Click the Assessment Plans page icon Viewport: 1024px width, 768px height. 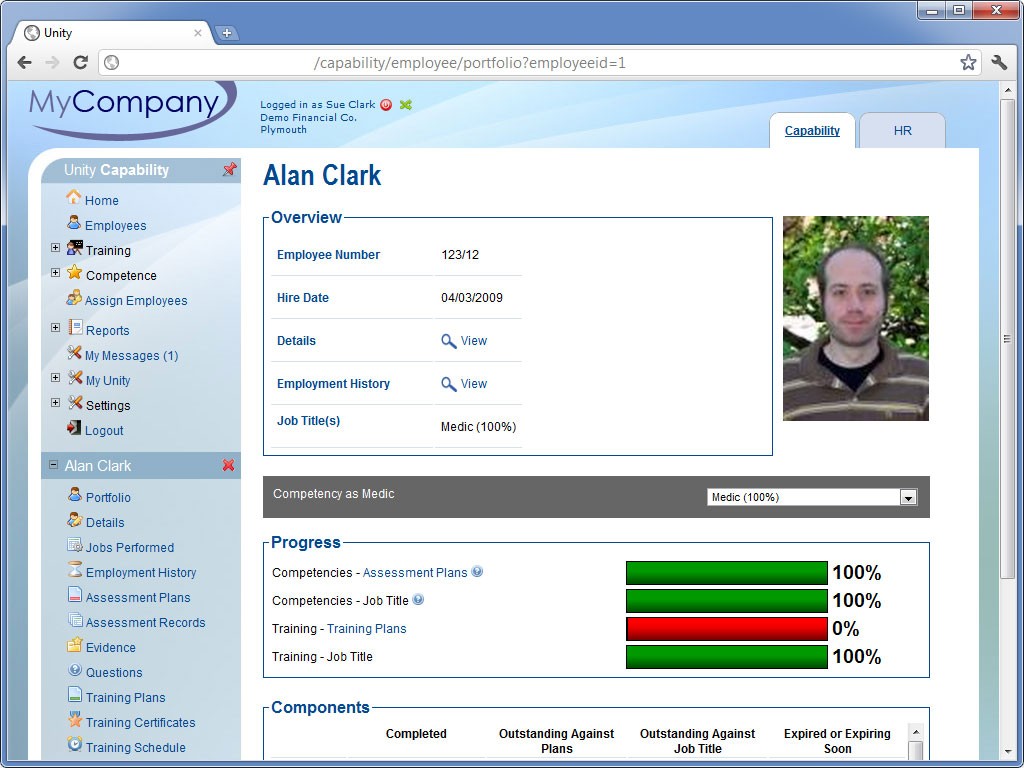75,594
